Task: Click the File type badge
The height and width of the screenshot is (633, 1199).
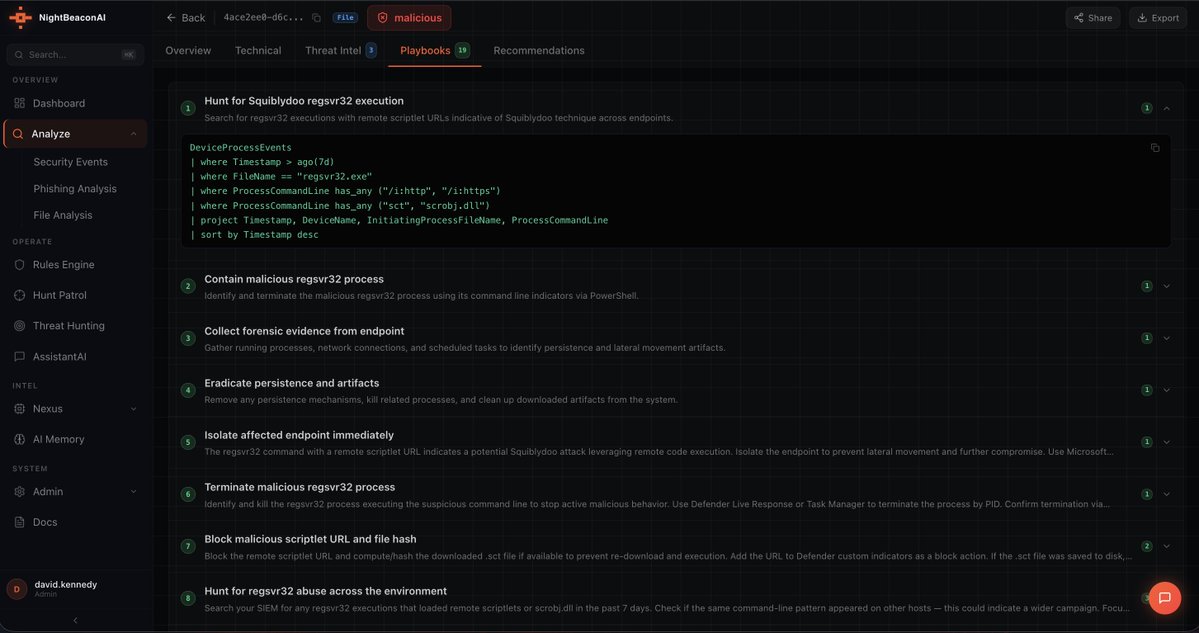Action: pos(346,18)
